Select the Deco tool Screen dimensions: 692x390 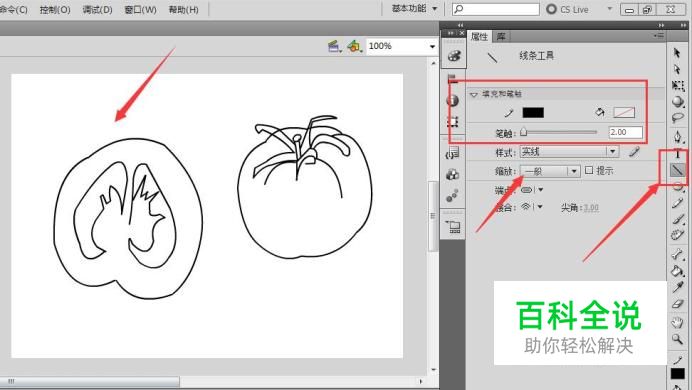pos(677,235)
